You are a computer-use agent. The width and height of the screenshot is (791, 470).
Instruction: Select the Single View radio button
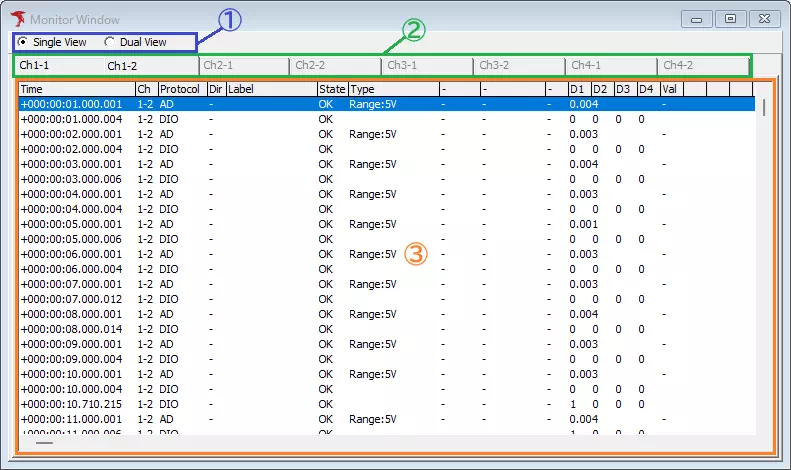[24, 42]
